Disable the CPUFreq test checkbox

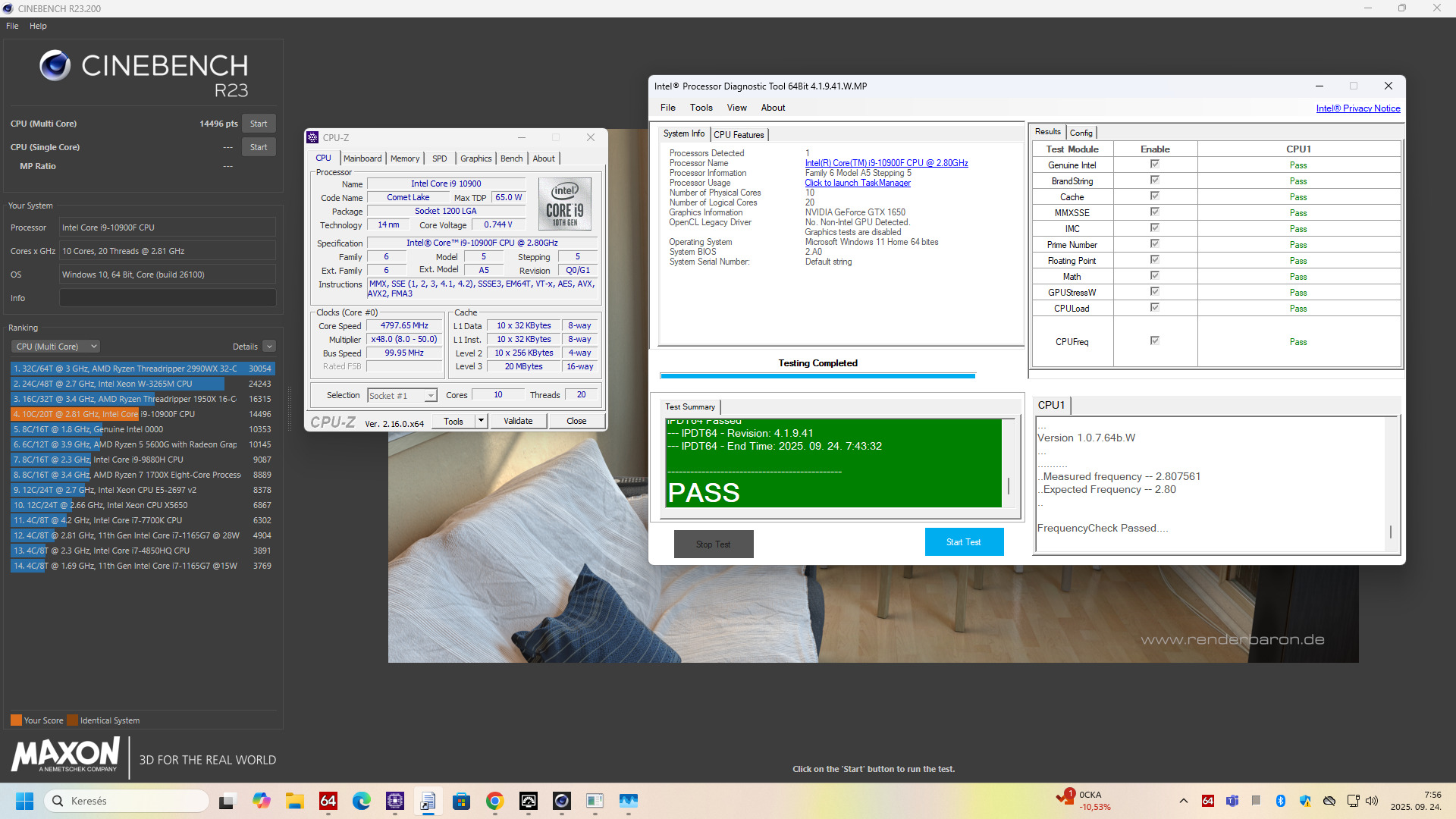(x=1155, y=341)
